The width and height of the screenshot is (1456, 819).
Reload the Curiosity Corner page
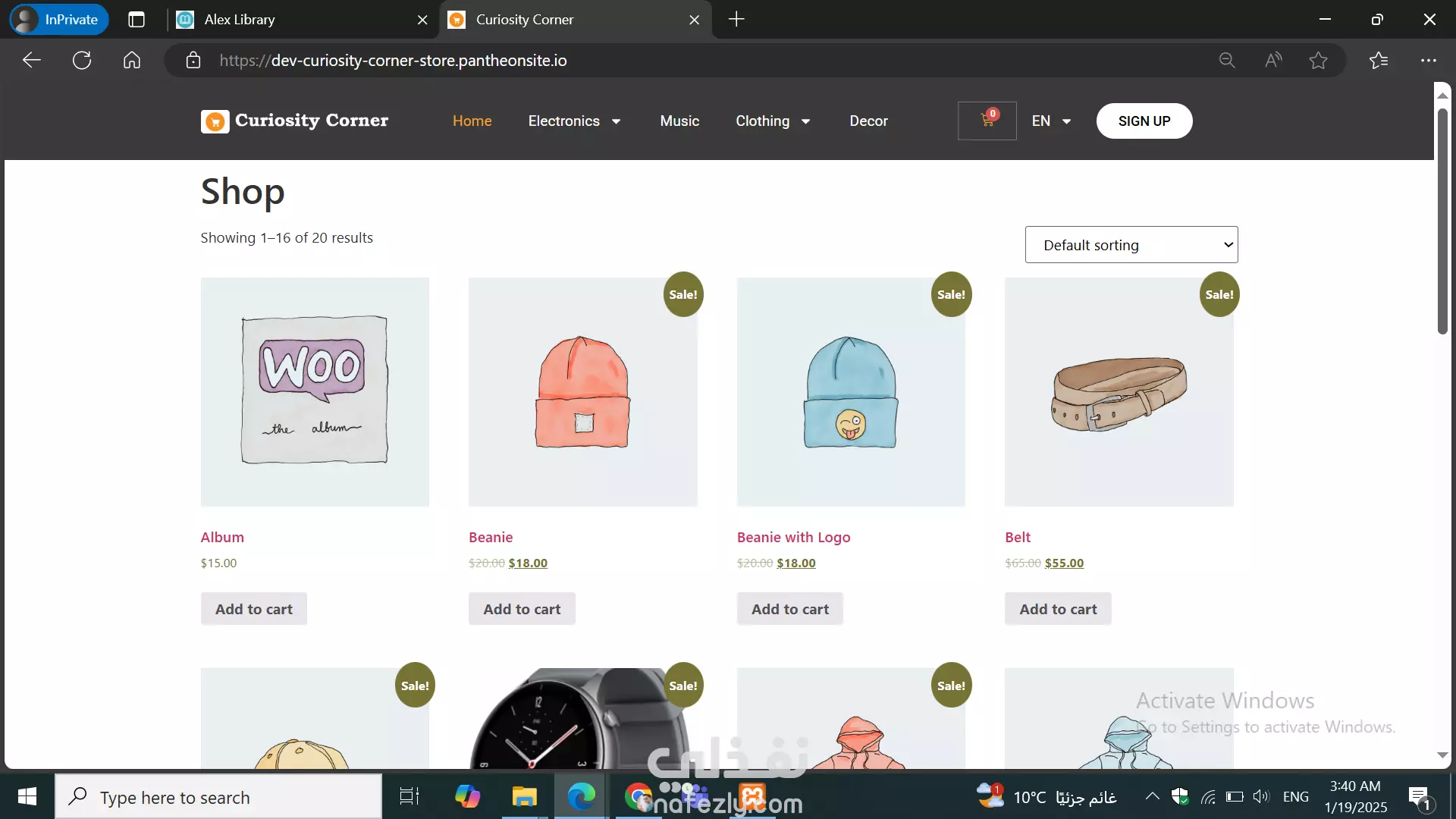pos(82,60)
